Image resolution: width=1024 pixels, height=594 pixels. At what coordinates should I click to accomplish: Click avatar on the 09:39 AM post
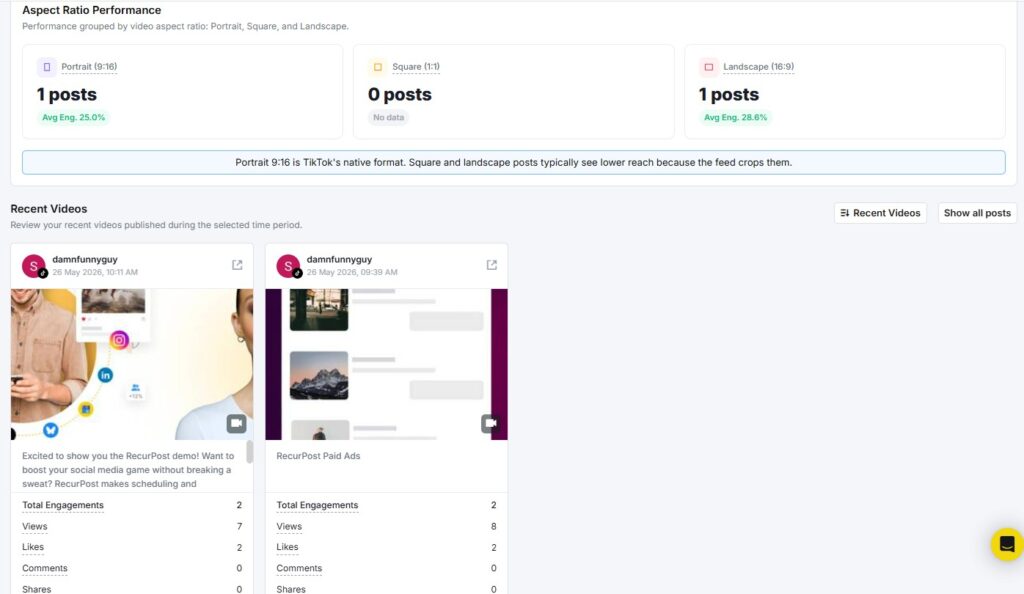coord(289,266)
